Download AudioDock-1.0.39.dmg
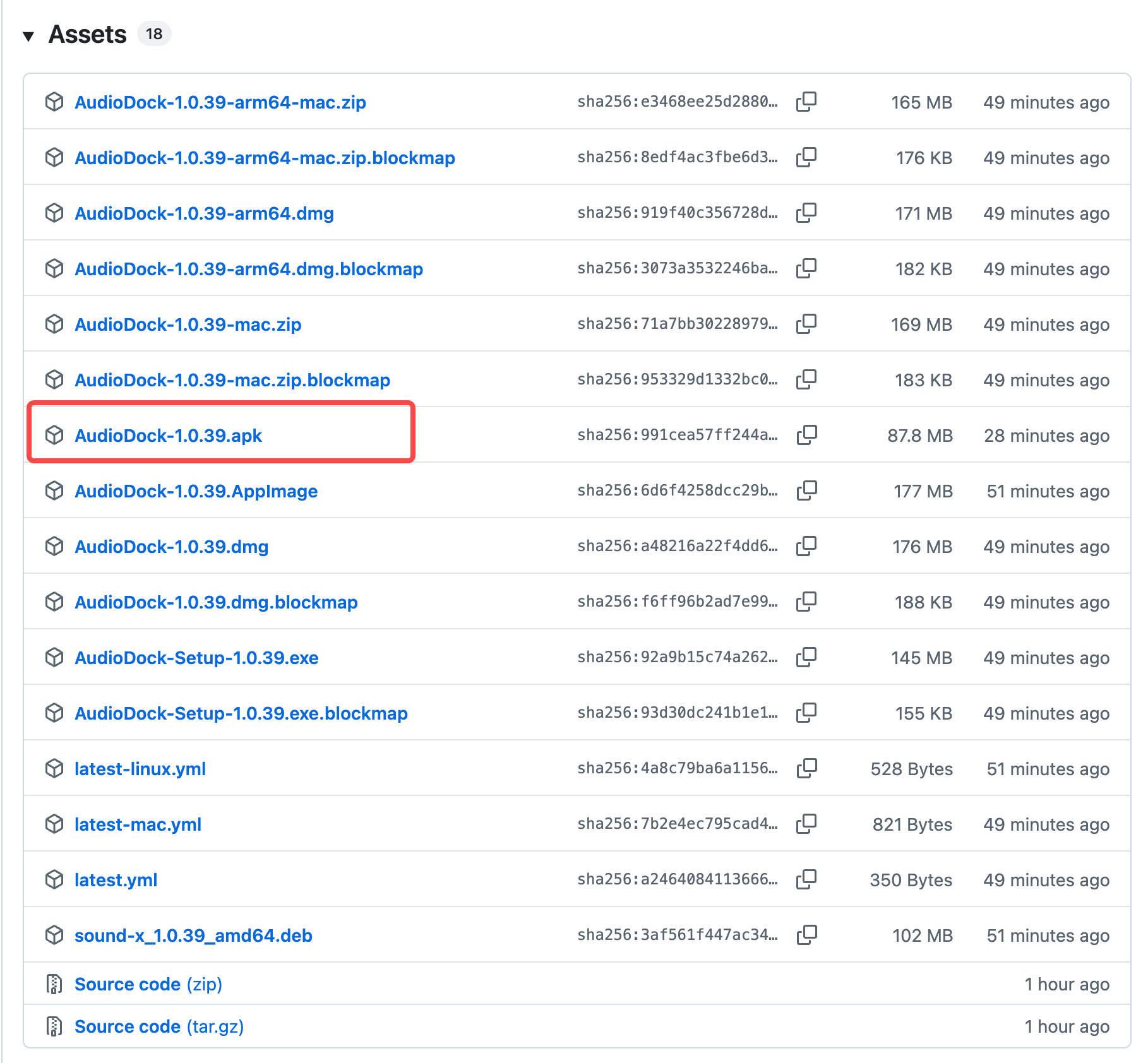Image resolution: width=1148 pixels, height=1063 pixels. (x=172, y=547)
